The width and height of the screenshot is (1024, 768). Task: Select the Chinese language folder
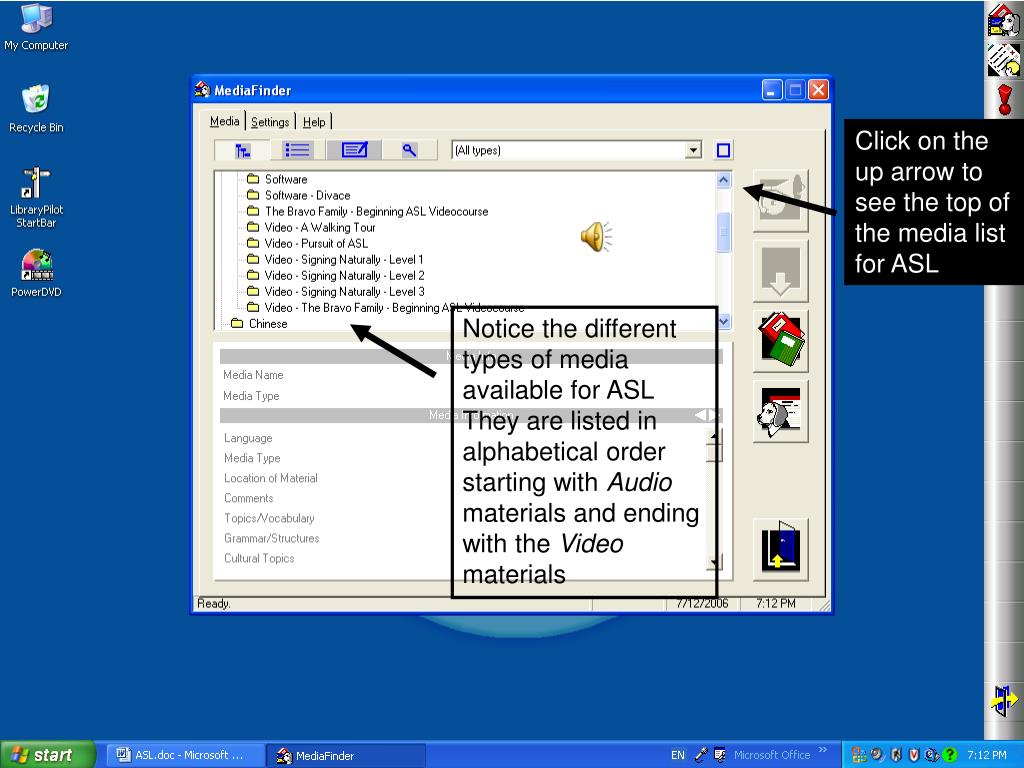pyautogui.click(x=259, y=324)
